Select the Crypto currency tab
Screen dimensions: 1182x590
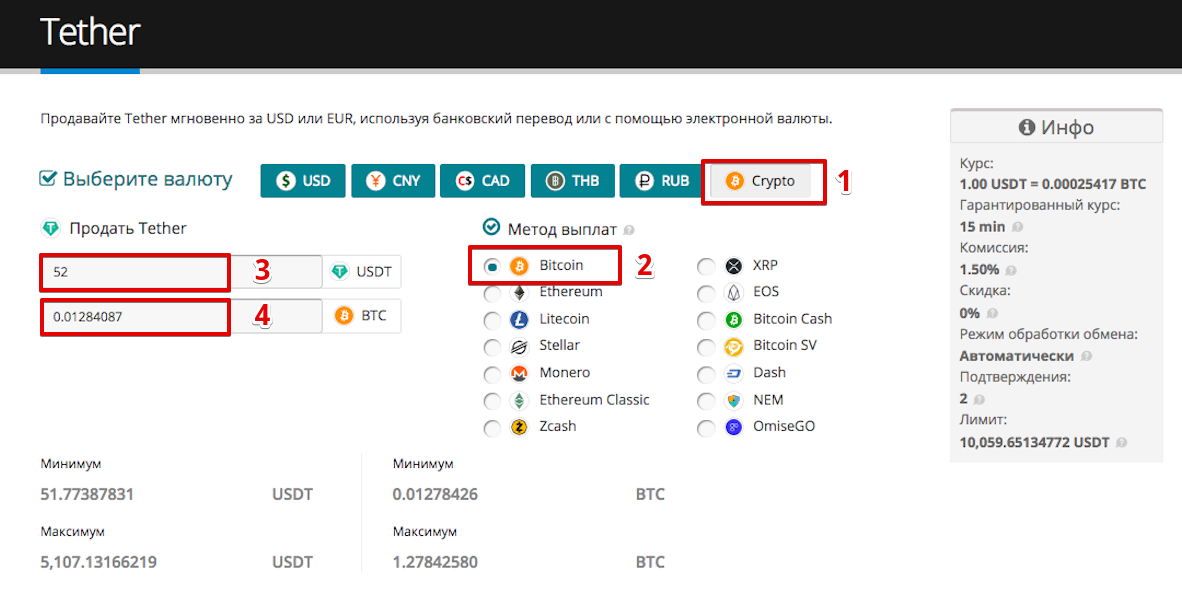click(761, 181)
